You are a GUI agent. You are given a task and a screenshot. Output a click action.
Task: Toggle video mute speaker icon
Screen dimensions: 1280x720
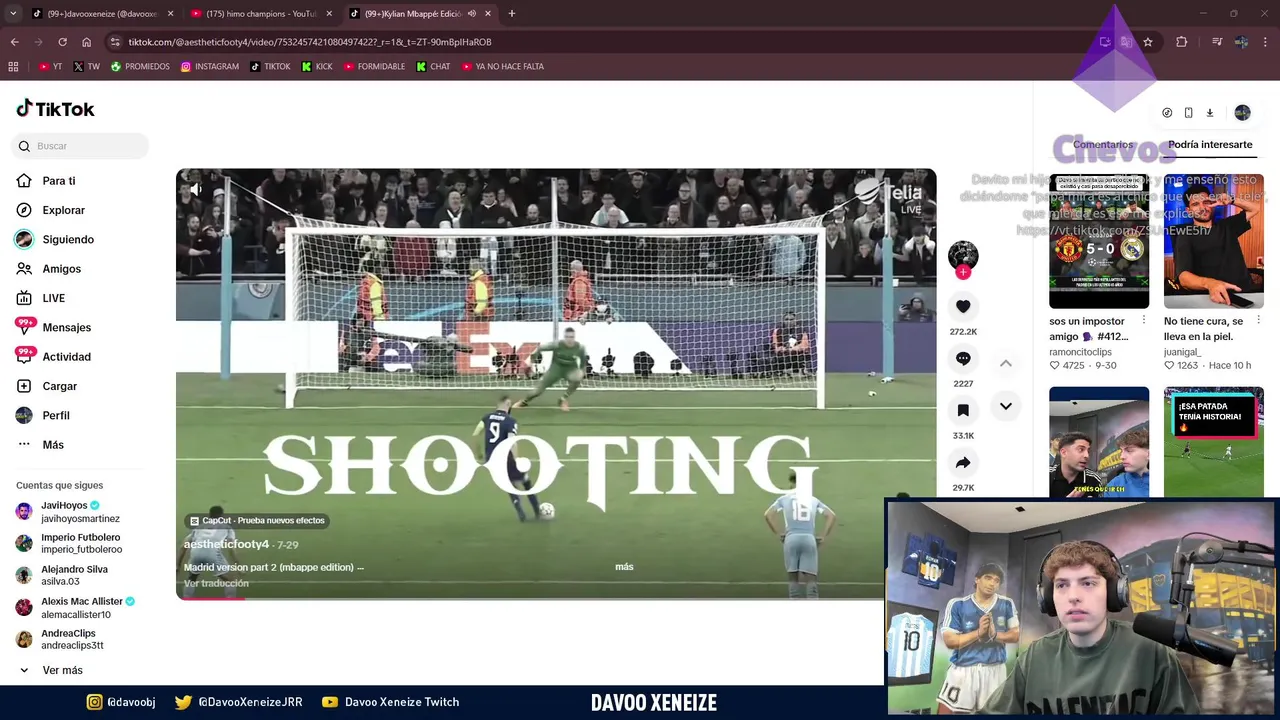coord(196,189)
